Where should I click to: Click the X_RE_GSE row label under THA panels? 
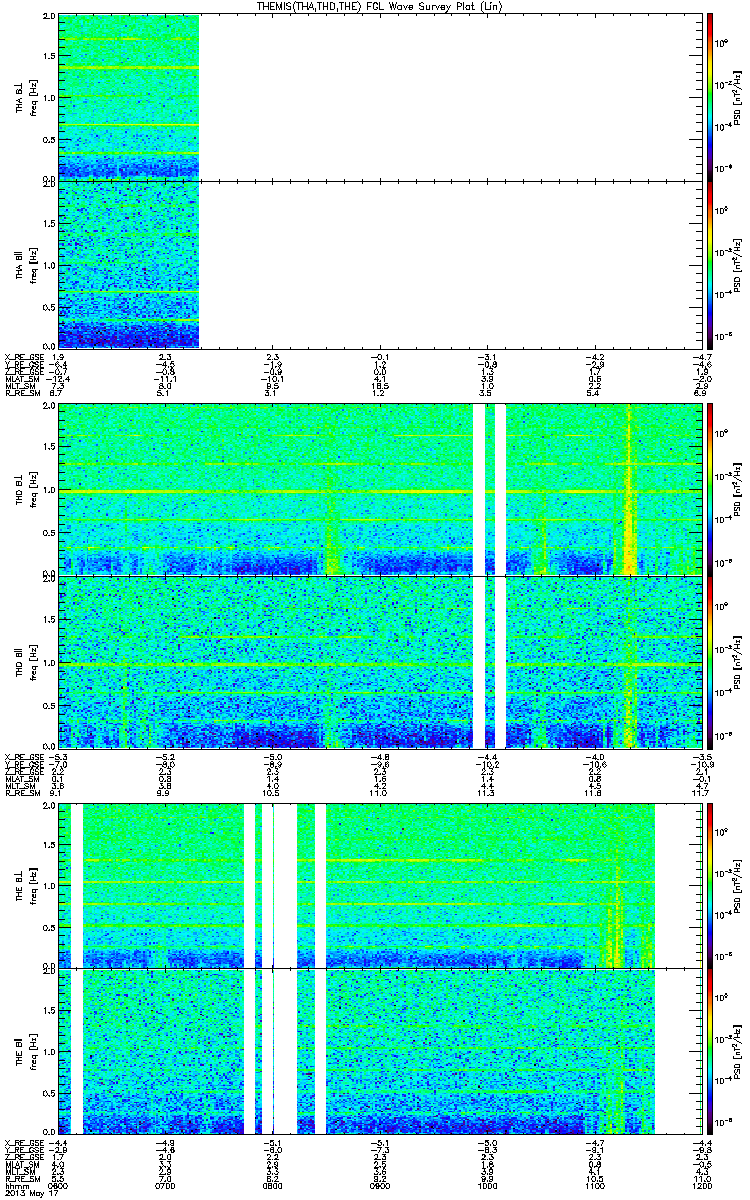tap(22, 357)
